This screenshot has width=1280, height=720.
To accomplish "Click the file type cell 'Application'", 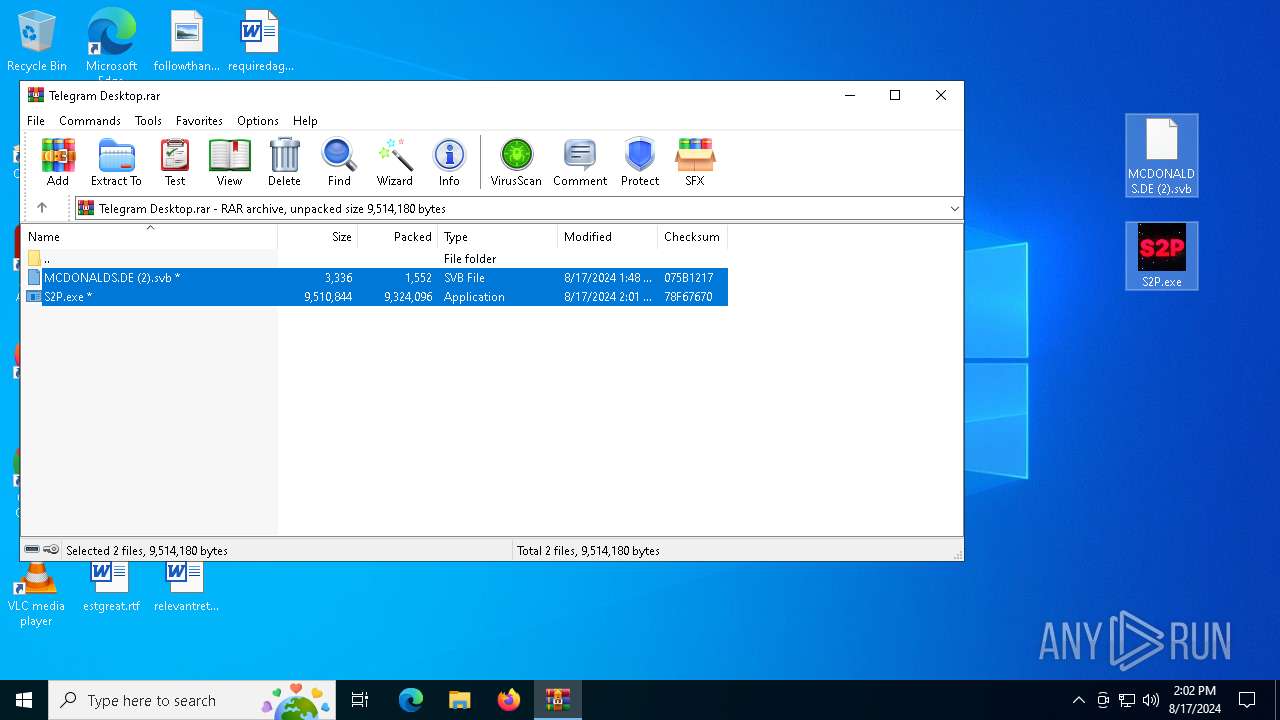I will (474, 297).
